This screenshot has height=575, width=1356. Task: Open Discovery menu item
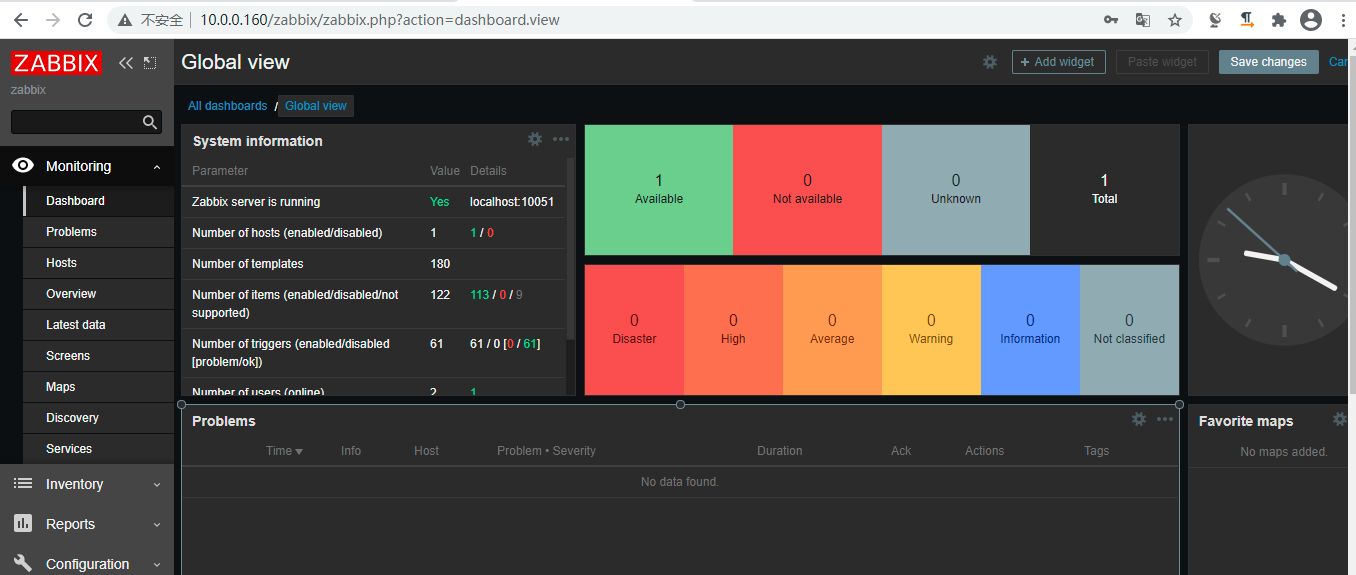(98, 418)
